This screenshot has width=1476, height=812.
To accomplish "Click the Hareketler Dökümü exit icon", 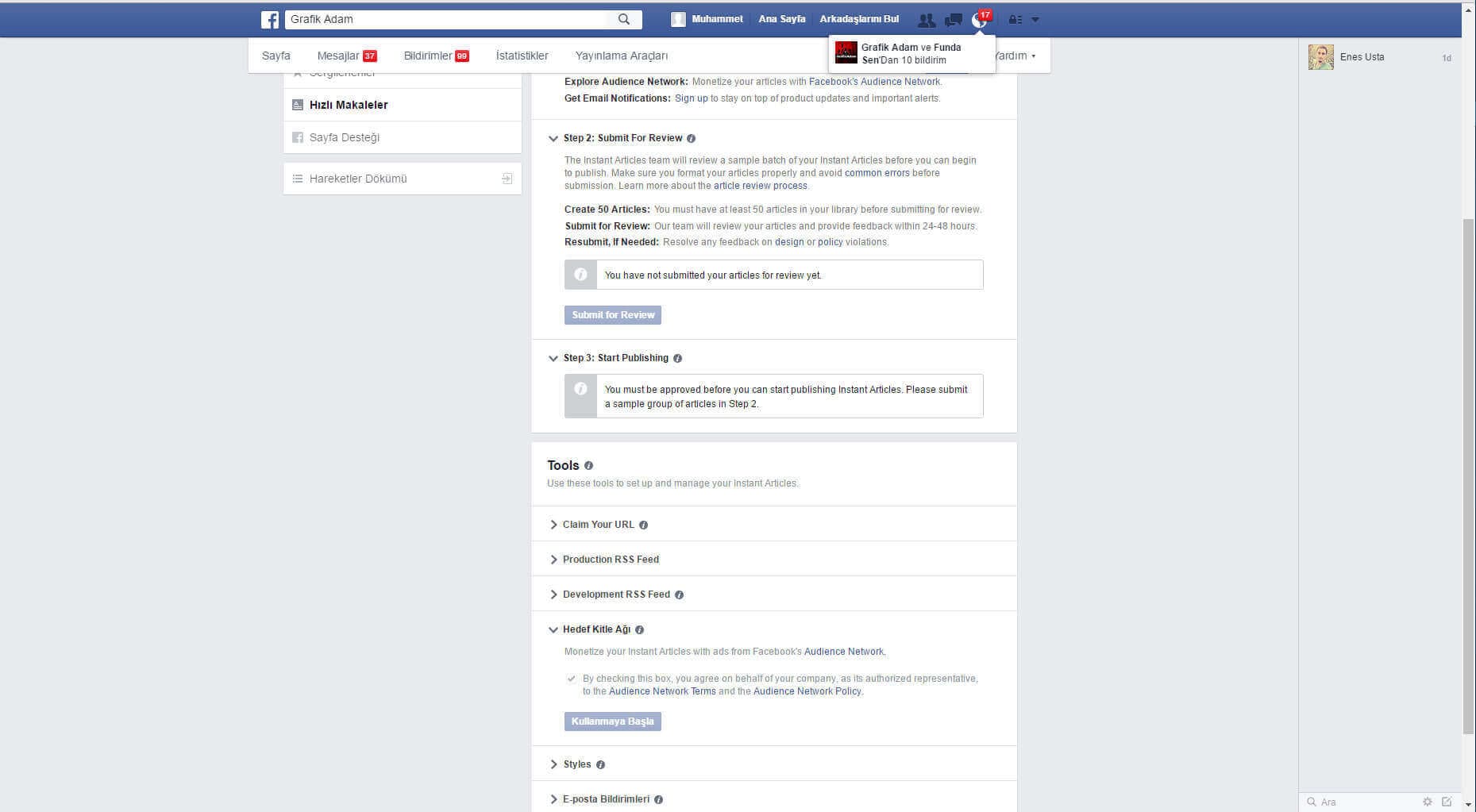I will [507, 179].
